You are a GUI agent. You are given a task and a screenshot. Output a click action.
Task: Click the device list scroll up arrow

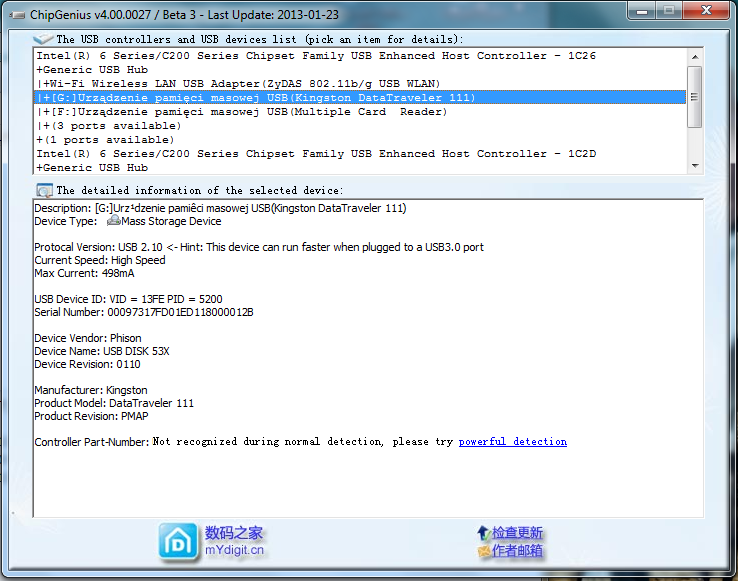click(x=695, y=57)
